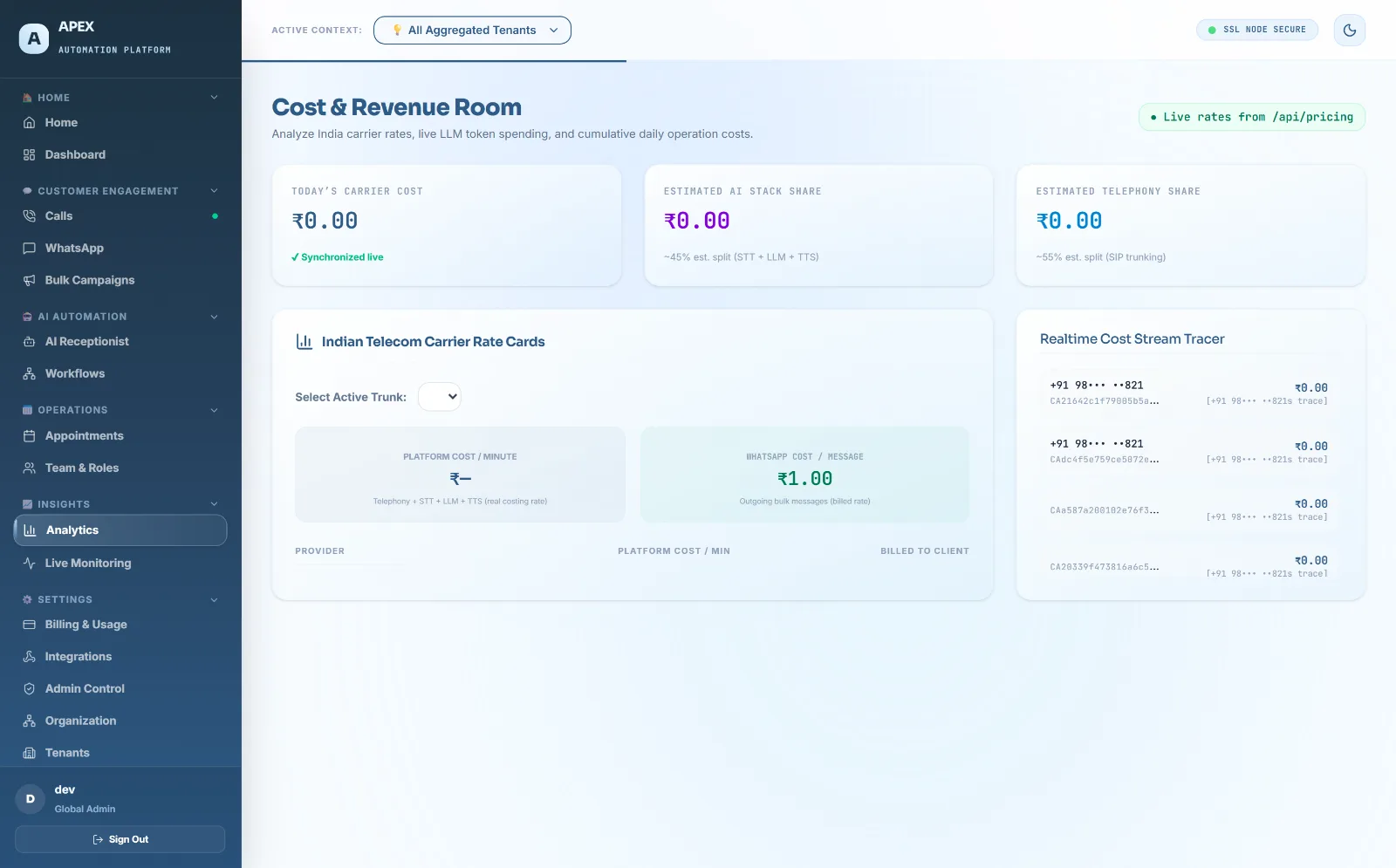Click trace entry CA21642c1f79005b5a

(x=1188, y=393)
